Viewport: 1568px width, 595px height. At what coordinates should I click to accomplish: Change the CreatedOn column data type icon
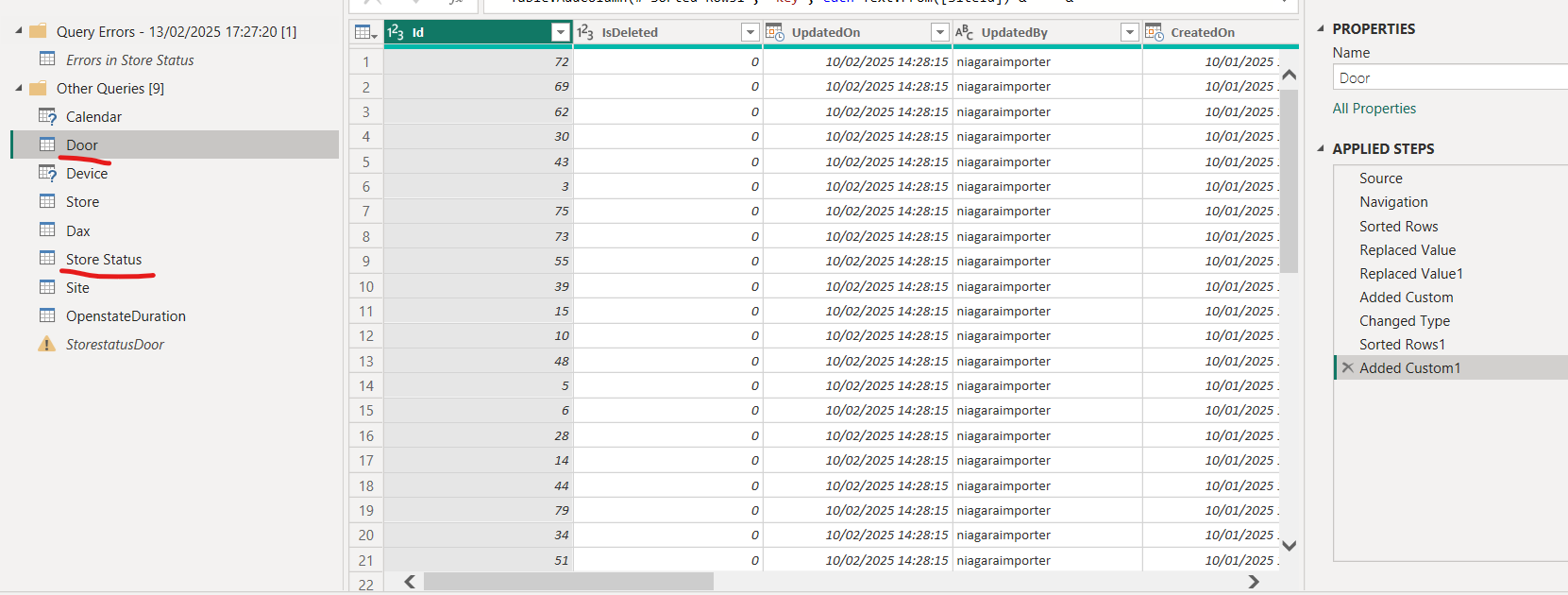coord(1155,32)
